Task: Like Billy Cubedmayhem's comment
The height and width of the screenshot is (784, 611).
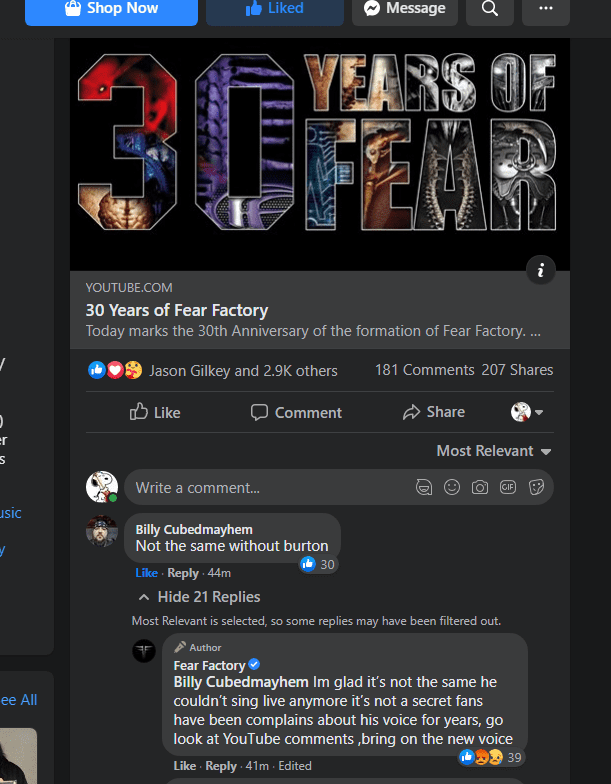Action: coord(146,573)
